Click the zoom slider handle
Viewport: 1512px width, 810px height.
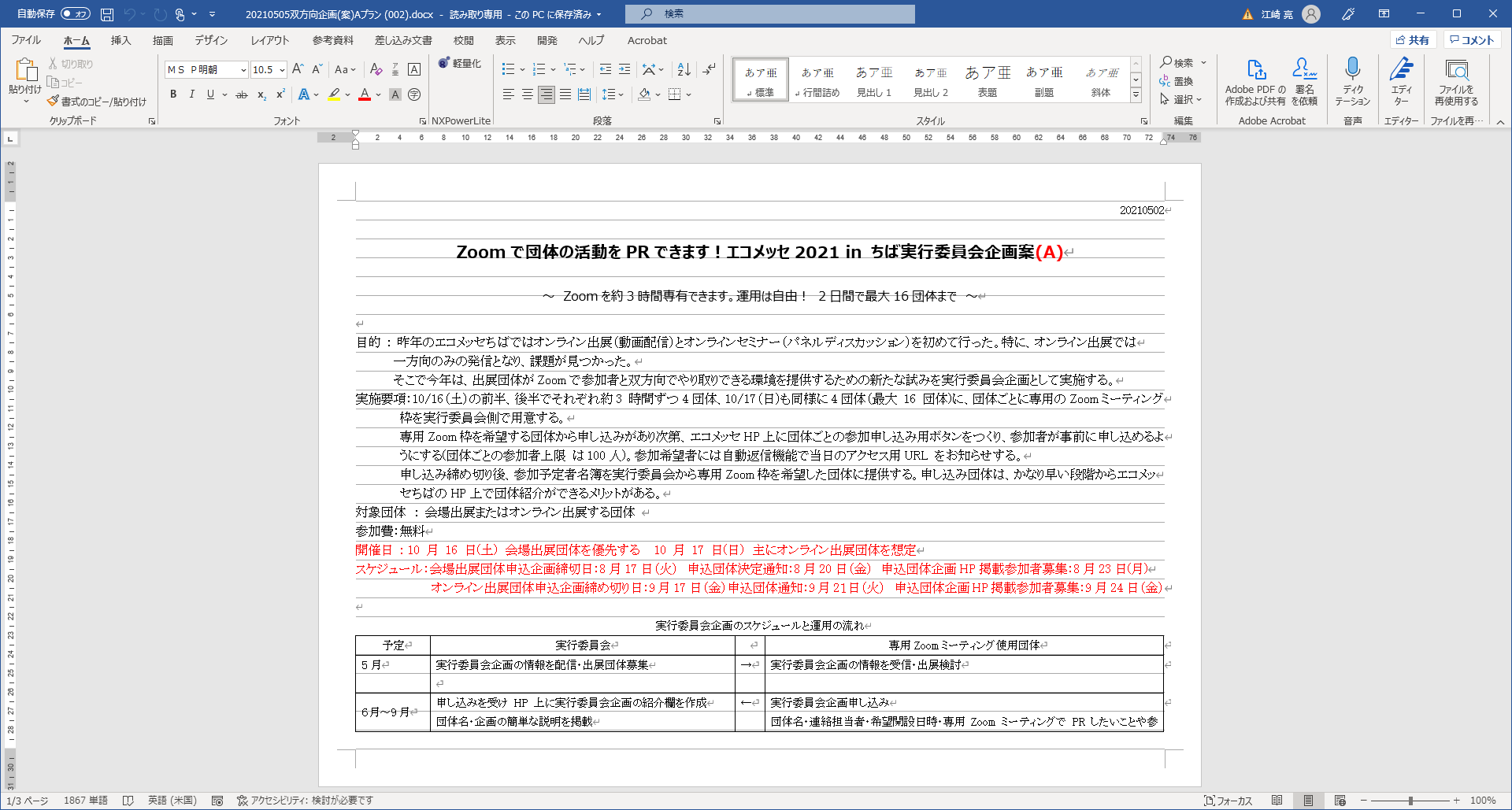click(x=1410, y=801)
